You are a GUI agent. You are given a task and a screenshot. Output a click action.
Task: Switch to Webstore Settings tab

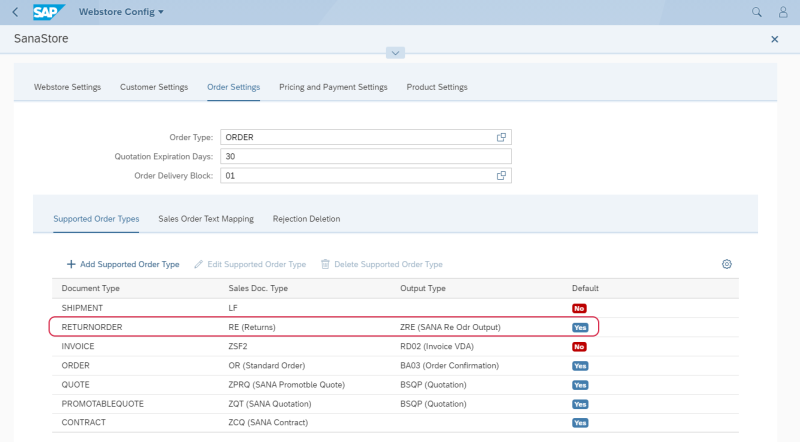coord(67,87)
